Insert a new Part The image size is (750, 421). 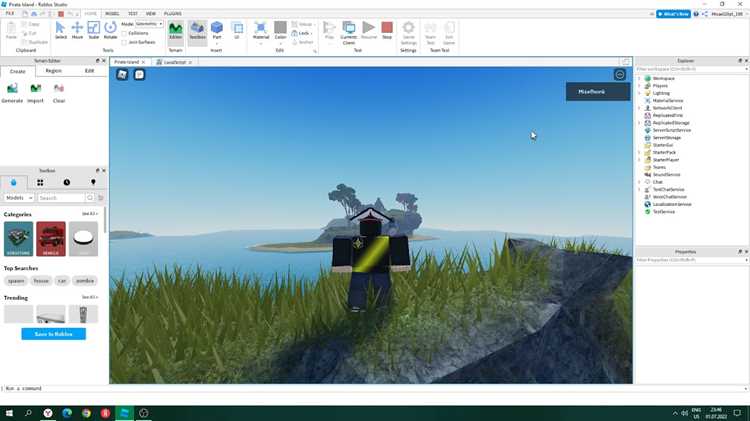click(x=217, y=31)
